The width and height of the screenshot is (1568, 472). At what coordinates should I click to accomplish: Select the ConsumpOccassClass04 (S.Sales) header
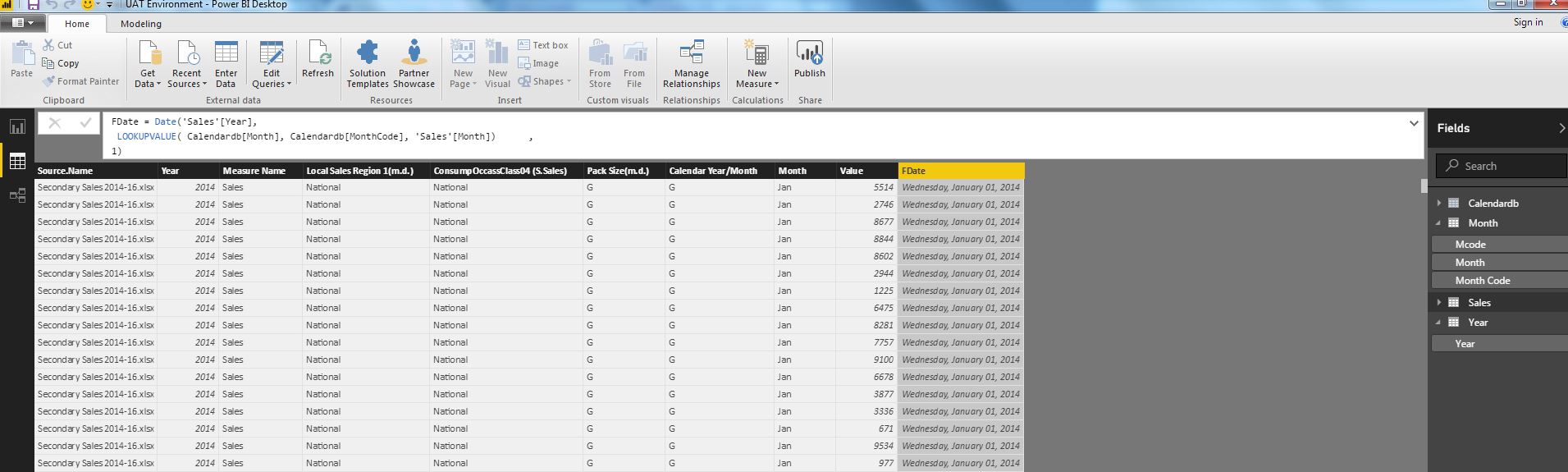[x=506, y=171]
